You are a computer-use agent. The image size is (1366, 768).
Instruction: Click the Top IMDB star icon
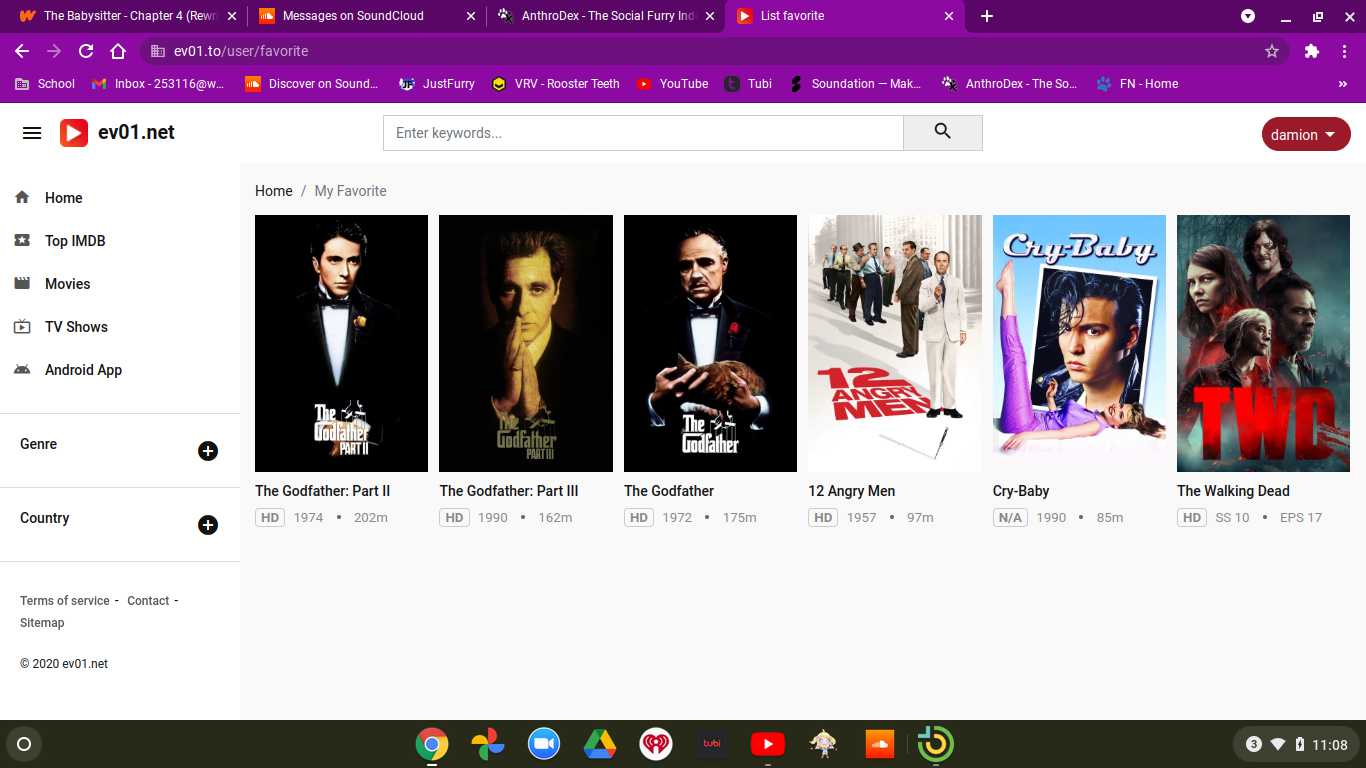point(22,241)
